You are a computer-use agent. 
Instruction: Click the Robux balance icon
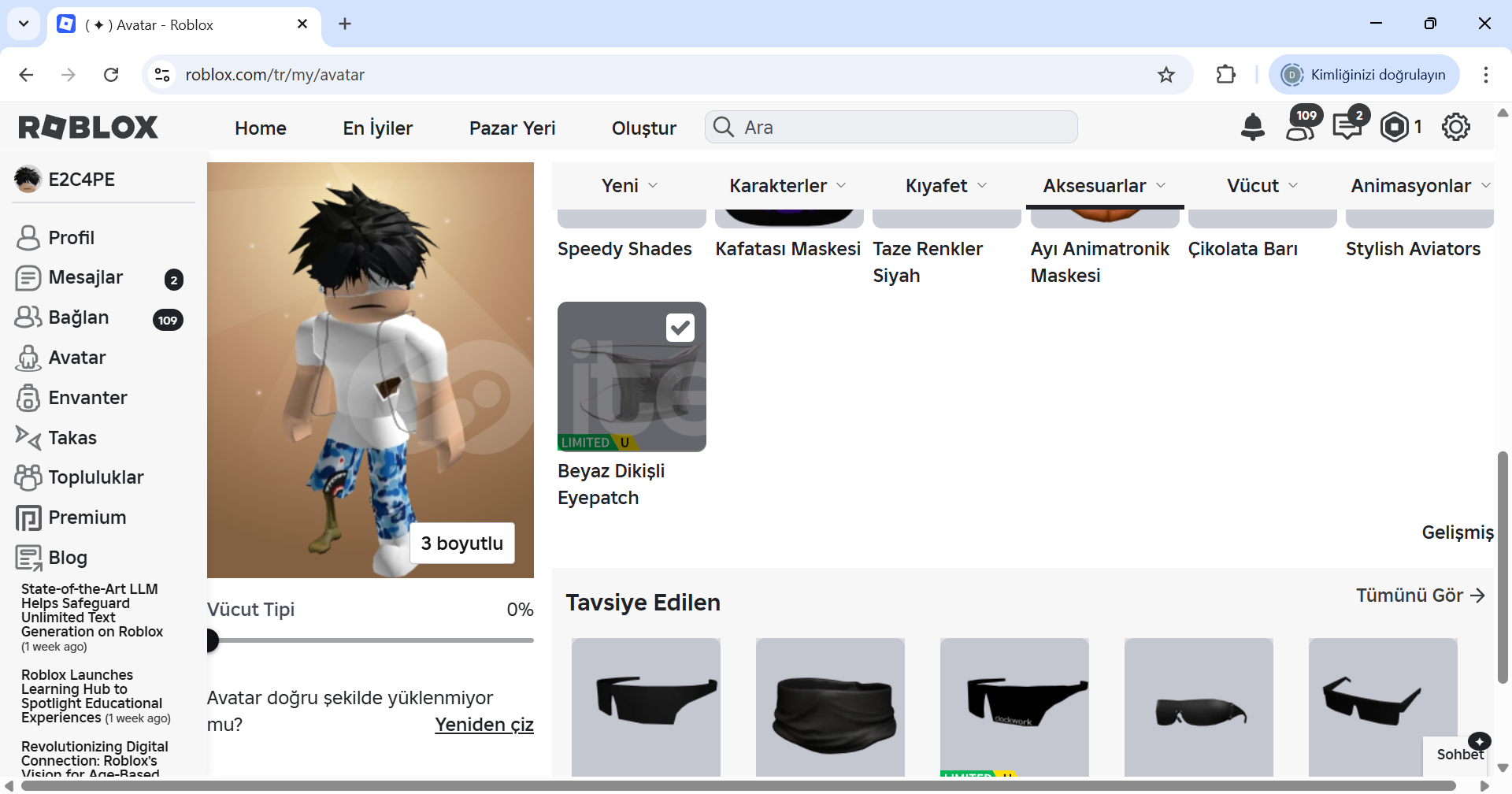click(x=1395, y=127)
